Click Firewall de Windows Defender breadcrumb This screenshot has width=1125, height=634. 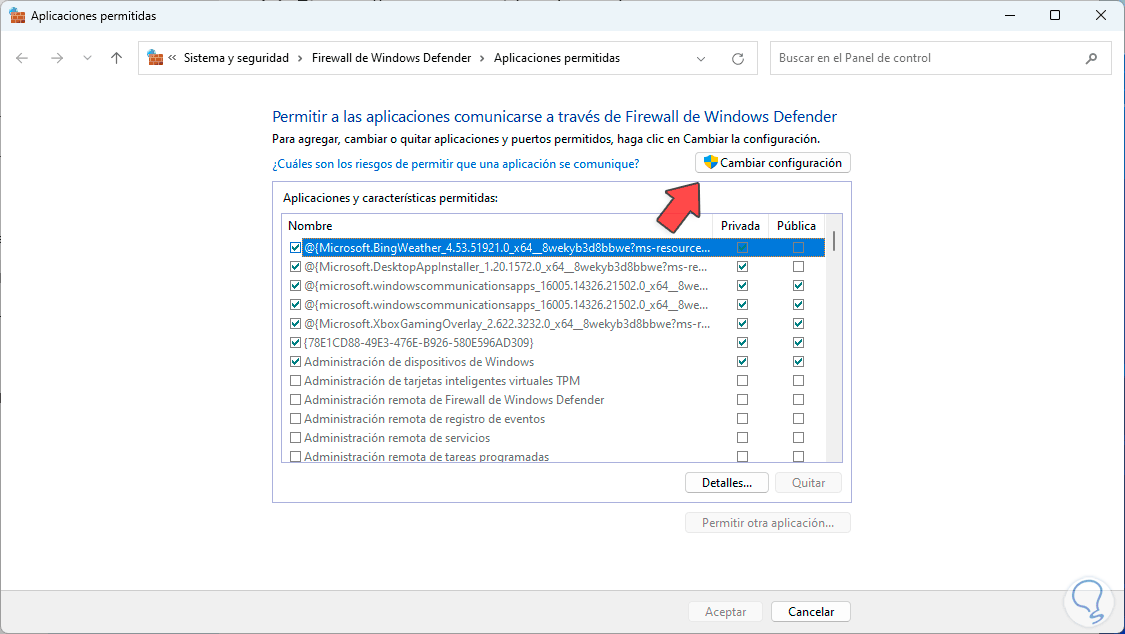click(x=391, y=58)
